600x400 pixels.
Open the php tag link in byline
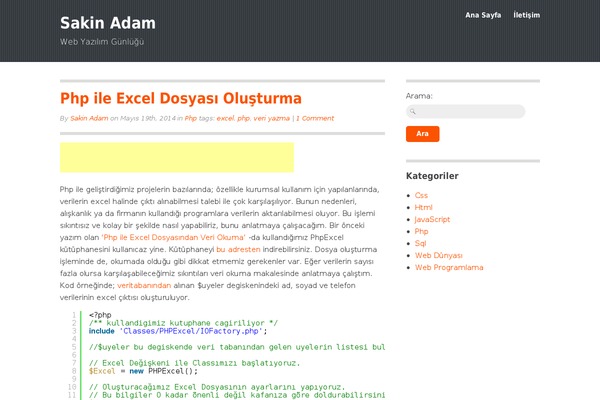244,118
